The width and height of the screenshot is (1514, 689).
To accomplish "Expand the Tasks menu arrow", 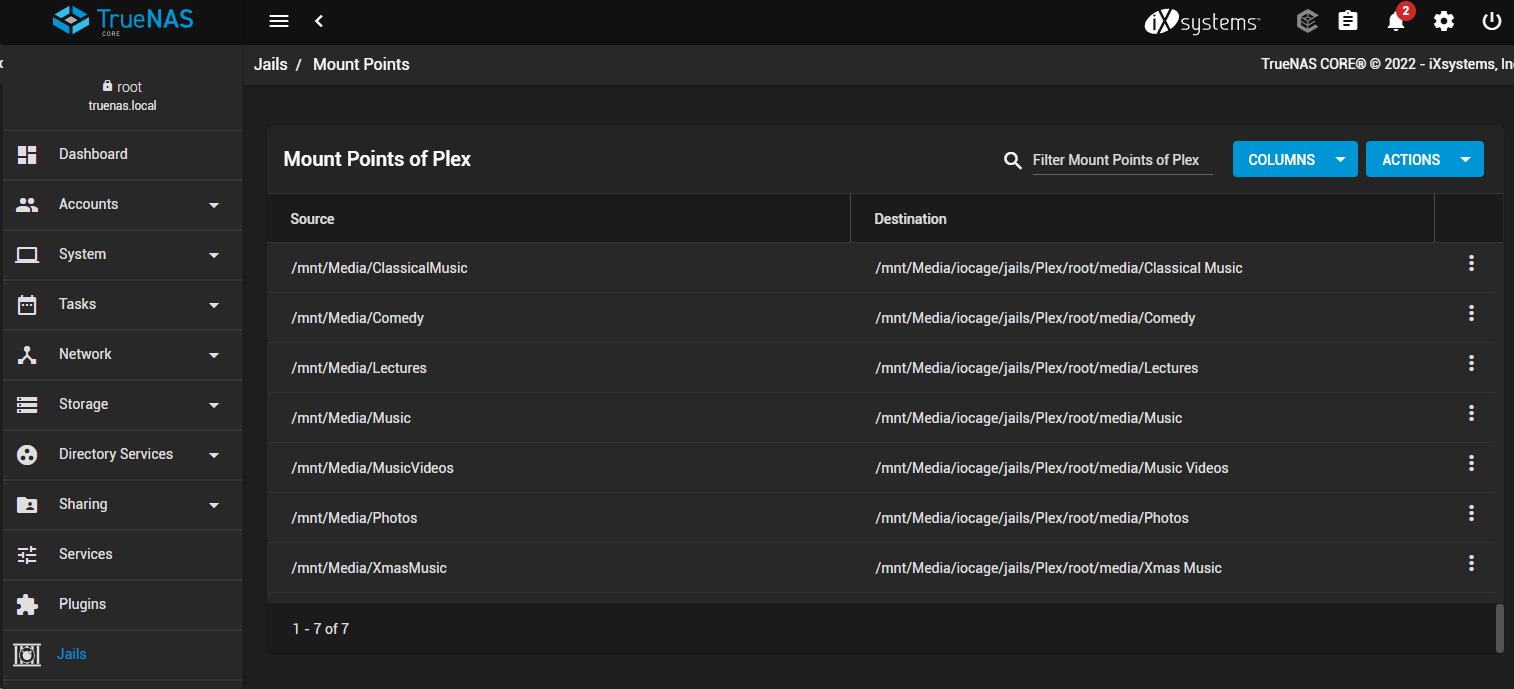I will coord(213,305).
